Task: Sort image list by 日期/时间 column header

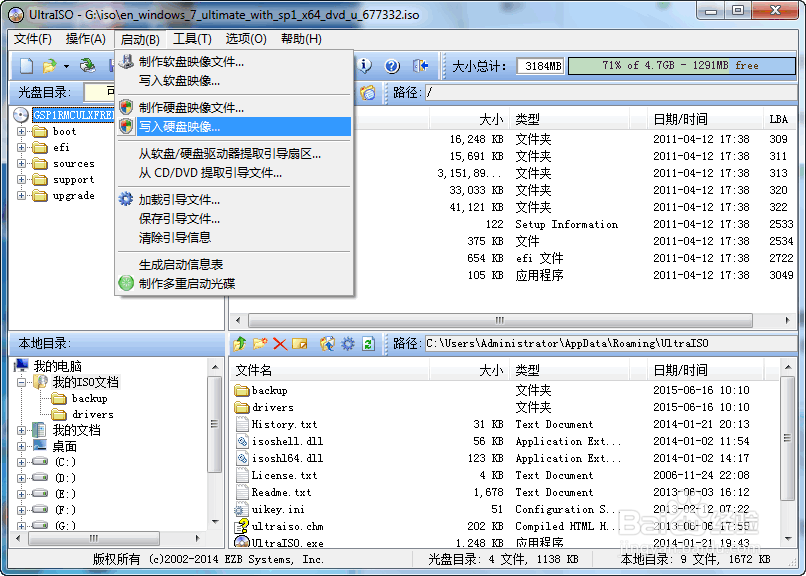Action: click(705, 119)
